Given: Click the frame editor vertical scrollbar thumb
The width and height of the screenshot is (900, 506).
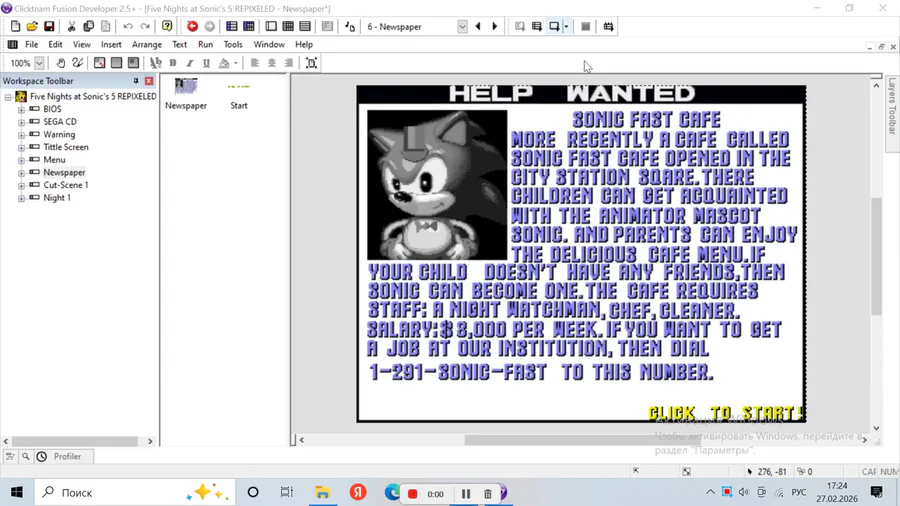Looking at the screenshot, I should 876,256.
